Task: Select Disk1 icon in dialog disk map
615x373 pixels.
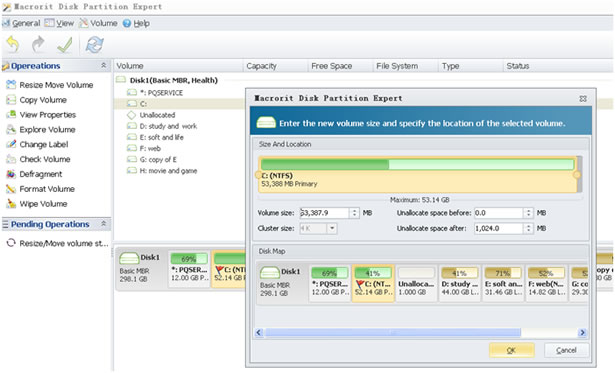Action: pos(269,272)
